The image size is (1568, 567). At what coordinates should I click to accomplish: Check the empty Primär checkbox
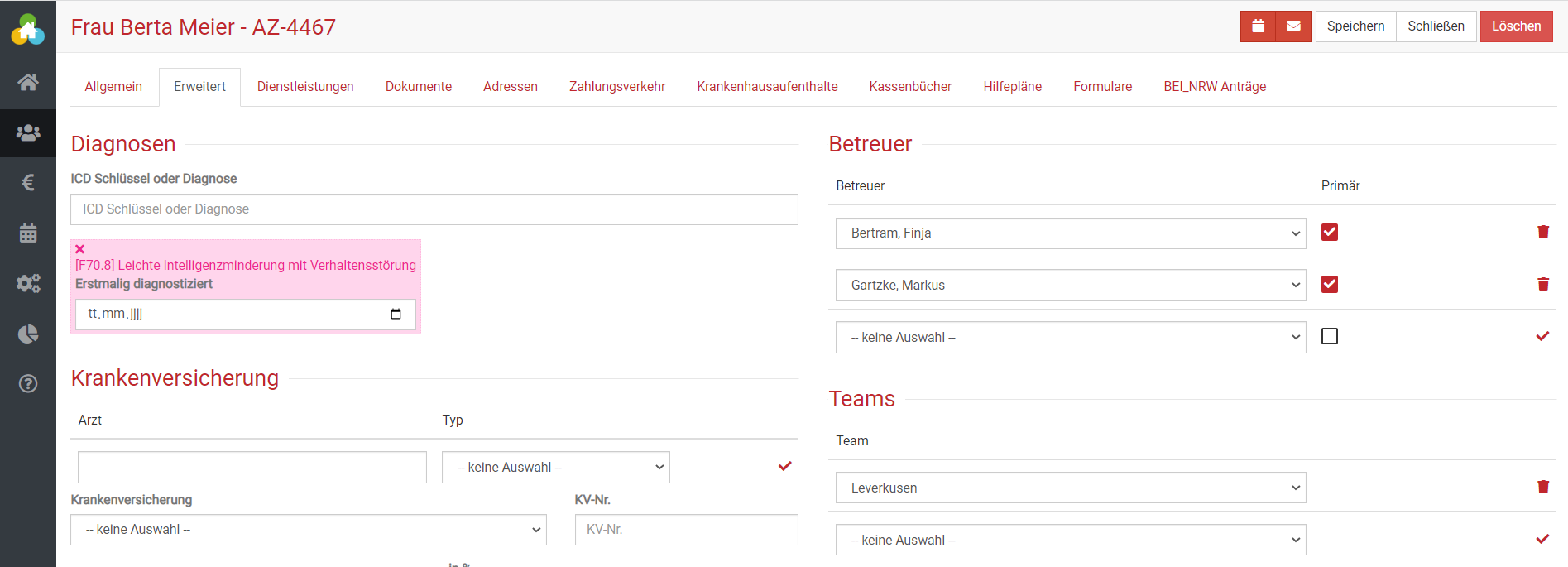(1330, 336)
